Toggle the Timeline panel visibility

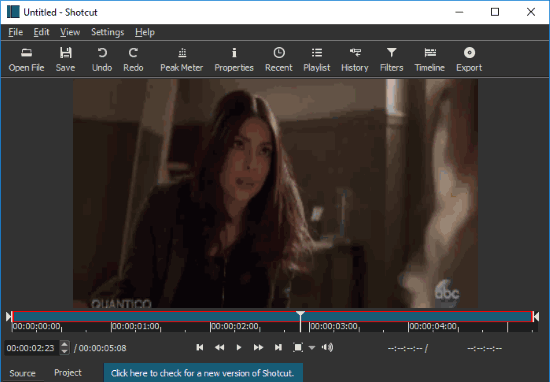click(x=429, y=60)
